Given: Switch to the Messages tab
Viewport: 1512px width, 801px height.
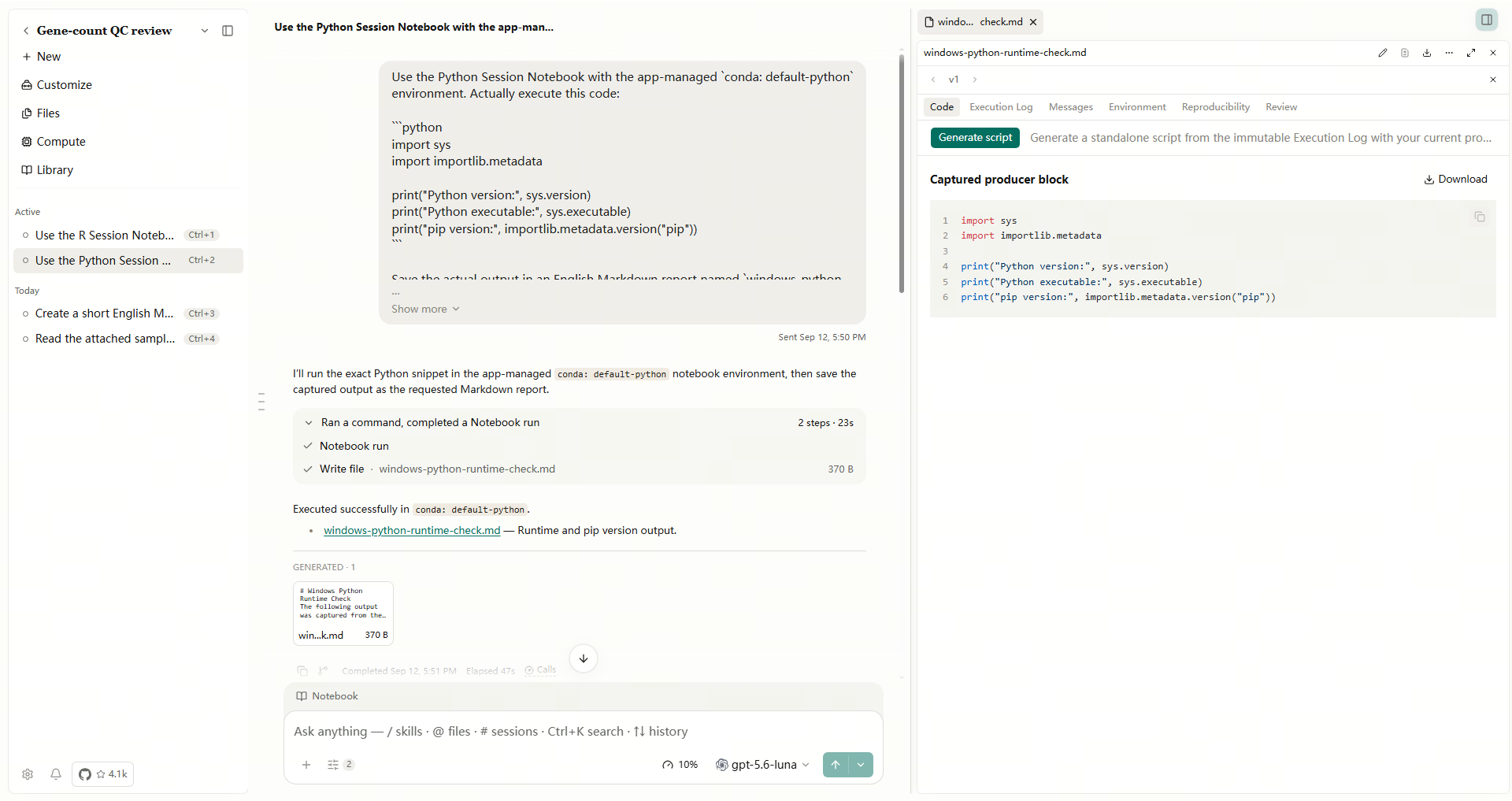Looking at the screenshot, I should pos(1071,107).
